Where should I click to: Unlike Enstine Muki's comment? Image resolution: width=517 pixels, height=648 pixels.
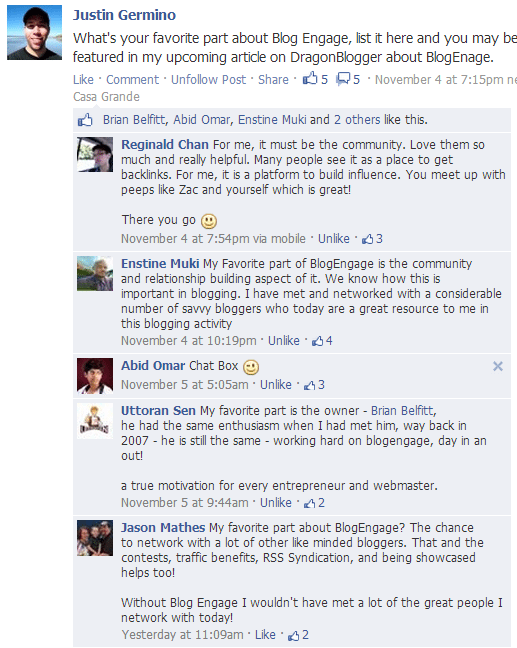(284, 341)
